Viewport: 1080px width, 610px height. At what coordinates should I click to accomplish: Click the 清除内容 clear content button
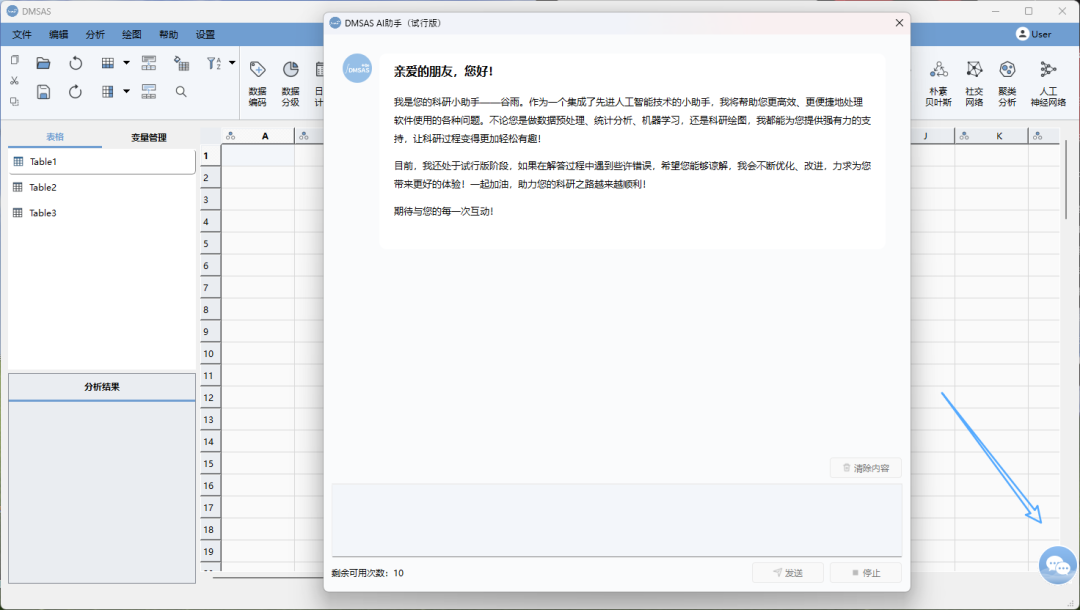tap(865, 467)
